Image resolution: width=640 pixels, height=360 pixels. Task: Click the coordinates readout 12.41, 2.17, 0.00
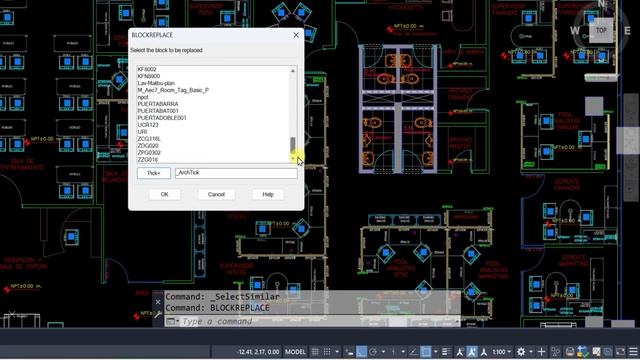point(258,351)
